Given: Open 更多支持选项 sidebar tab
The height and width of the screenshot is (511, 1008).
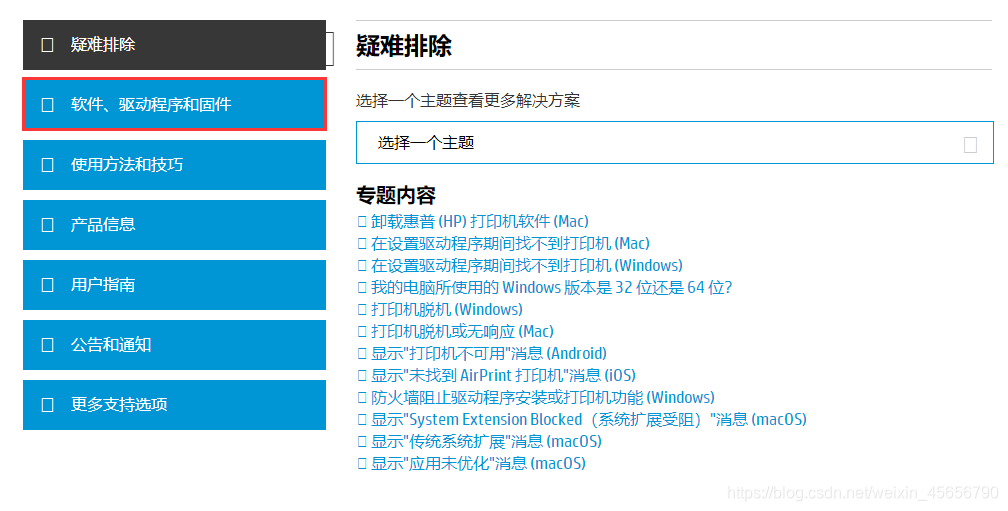Looking at the screenshot, I should pos(174,405).
